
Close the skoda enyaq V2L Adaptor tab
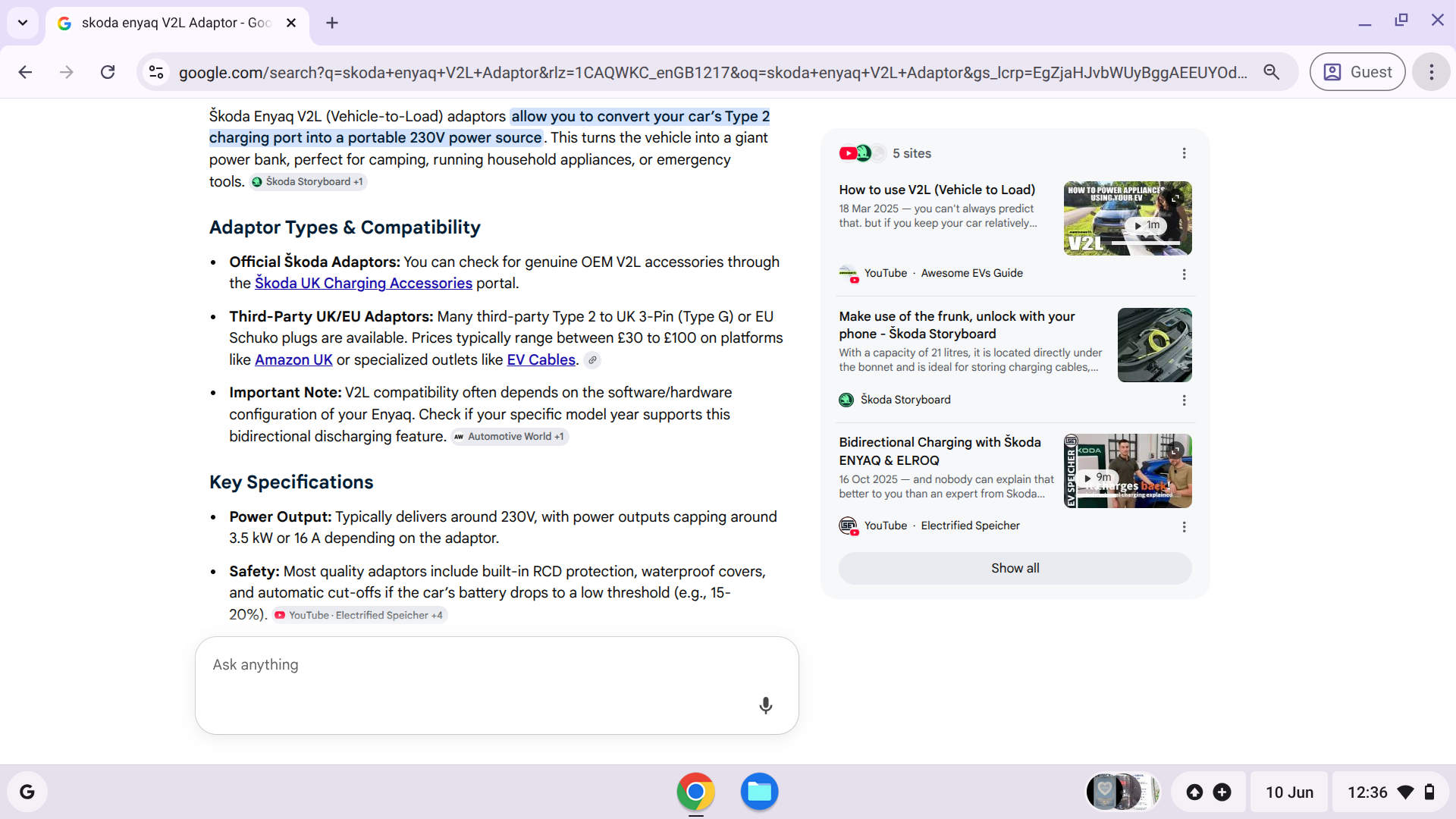coord(291,23)
